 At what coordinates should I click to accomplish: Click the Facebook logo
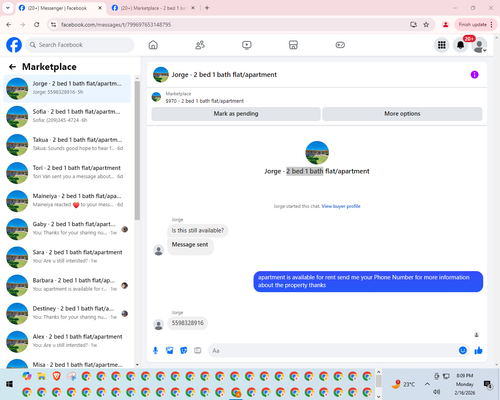pyautogui.click(x=14, y=45)
